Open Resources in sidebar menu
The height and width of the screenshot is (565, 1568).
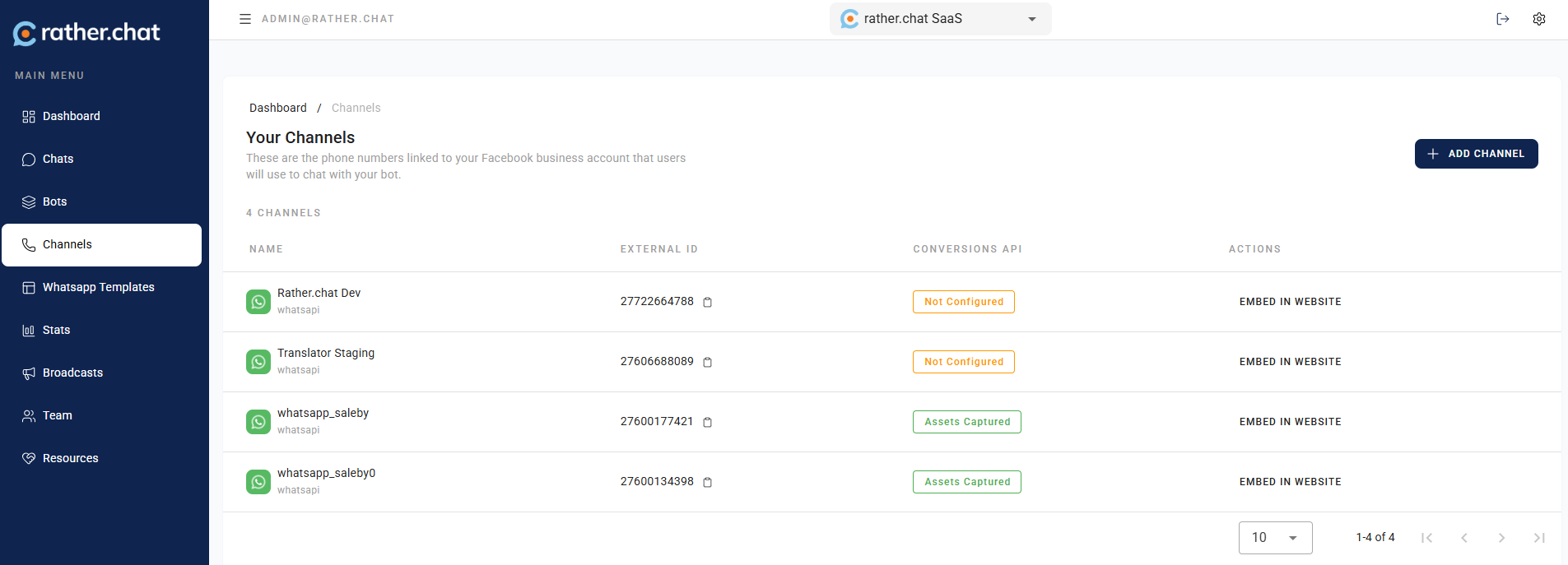[x=102, y=458]
